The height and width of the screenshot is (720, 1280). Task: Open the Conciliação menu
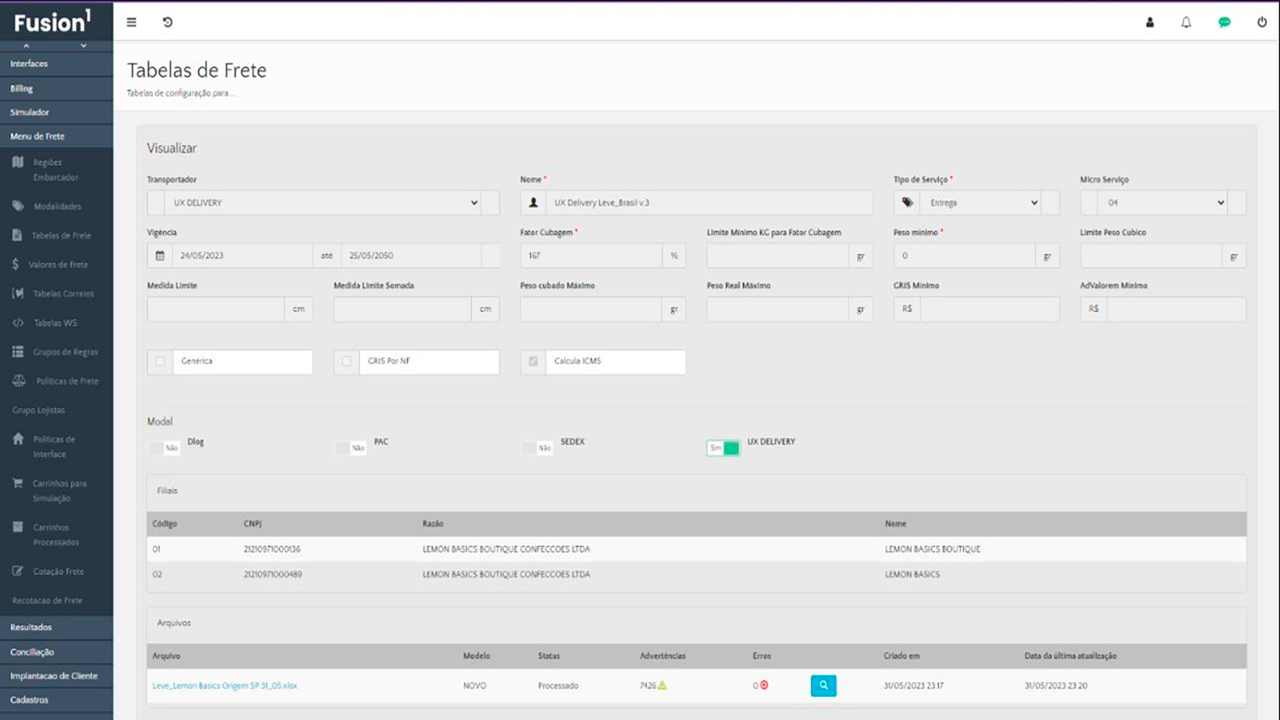click(x=56, y=651)
